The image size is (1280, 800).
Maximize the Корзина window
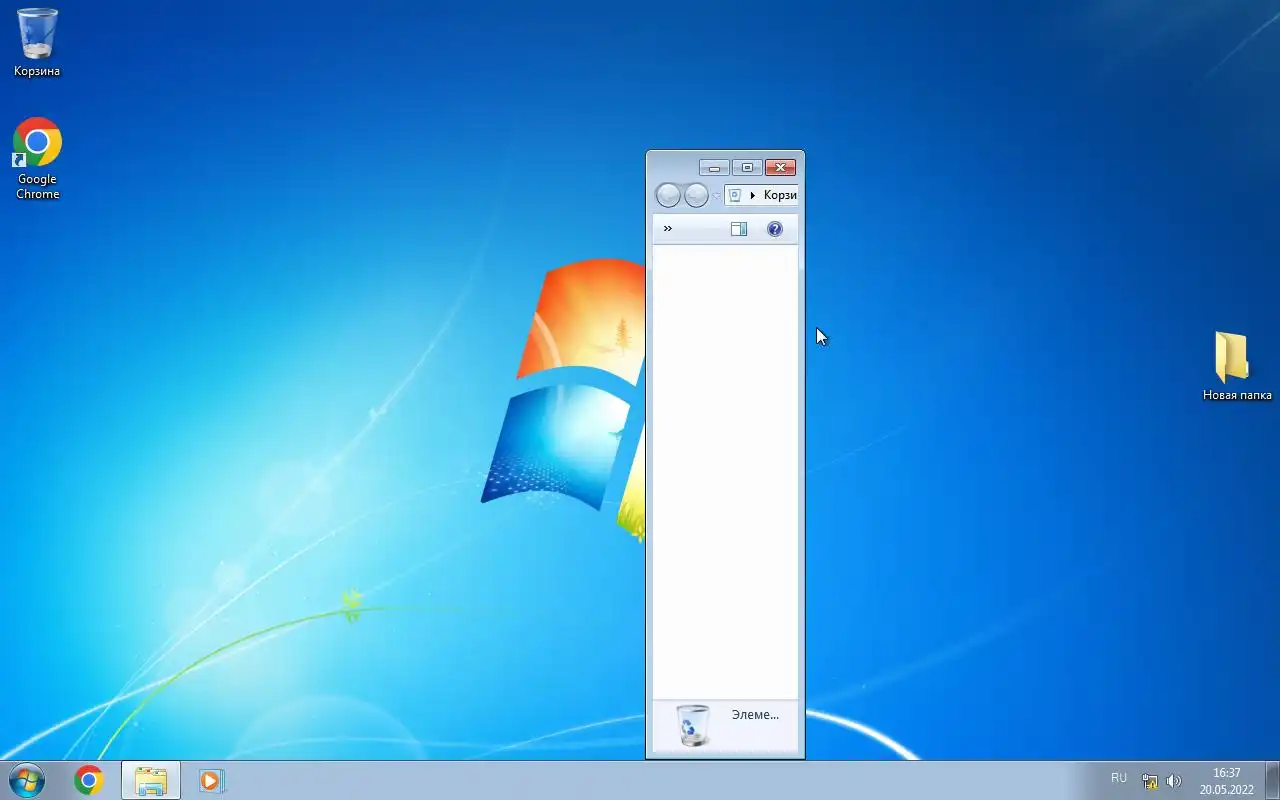(x=746, y=167)
